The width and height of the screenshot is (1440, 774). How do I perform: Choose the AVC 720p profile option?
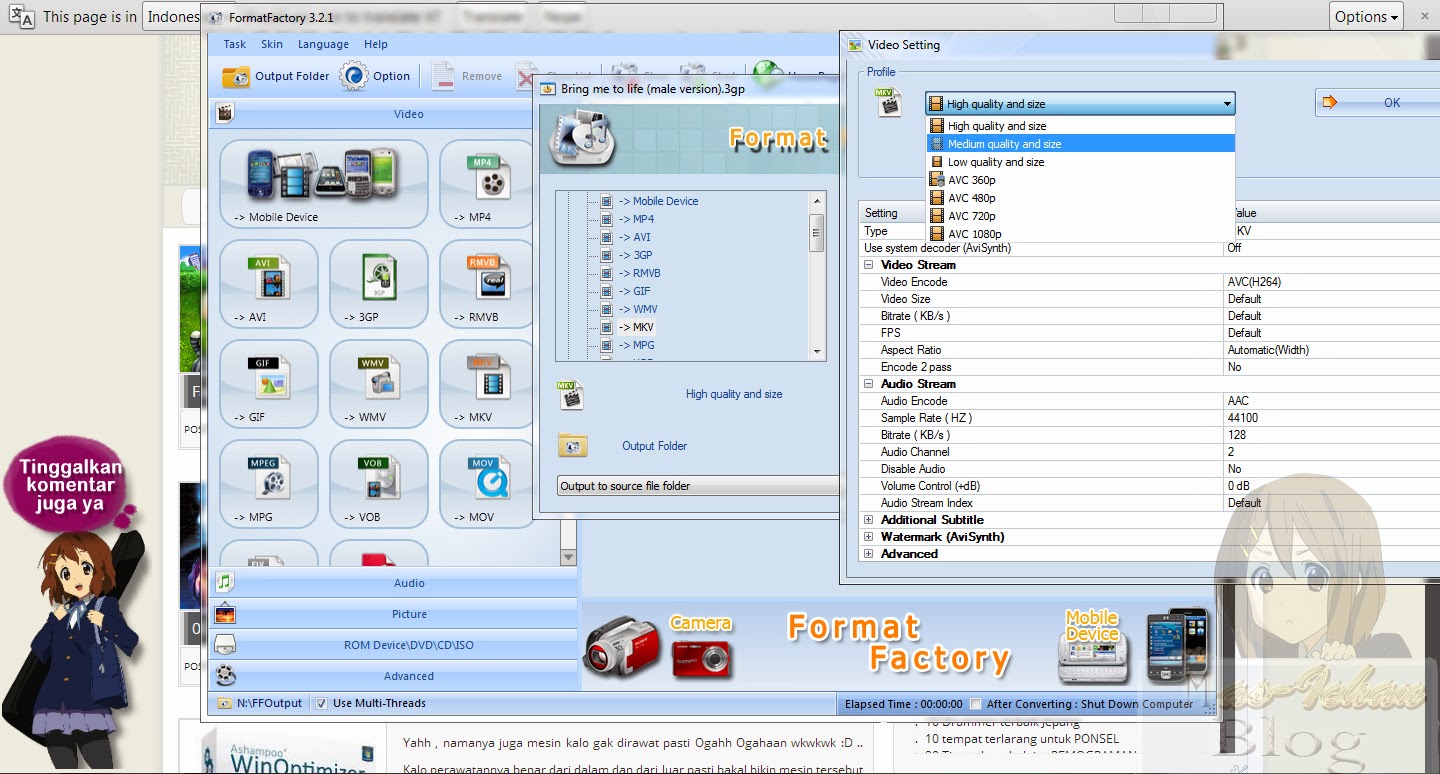tap(1081, 216)
